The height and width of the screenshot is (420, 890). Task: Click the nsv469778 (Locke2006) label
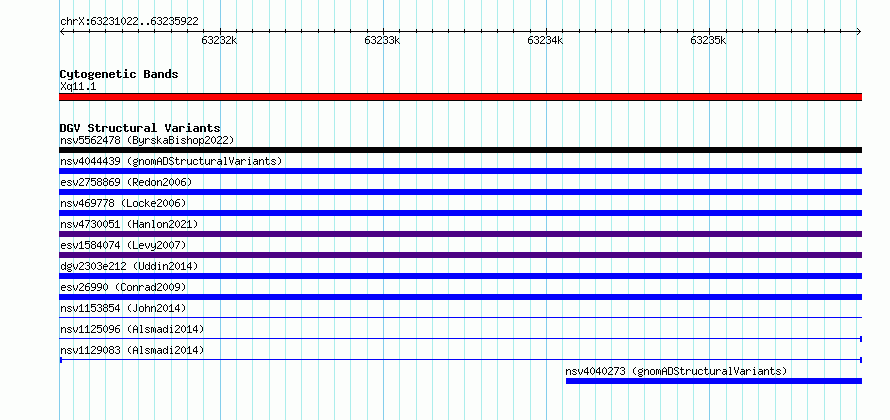123,203
